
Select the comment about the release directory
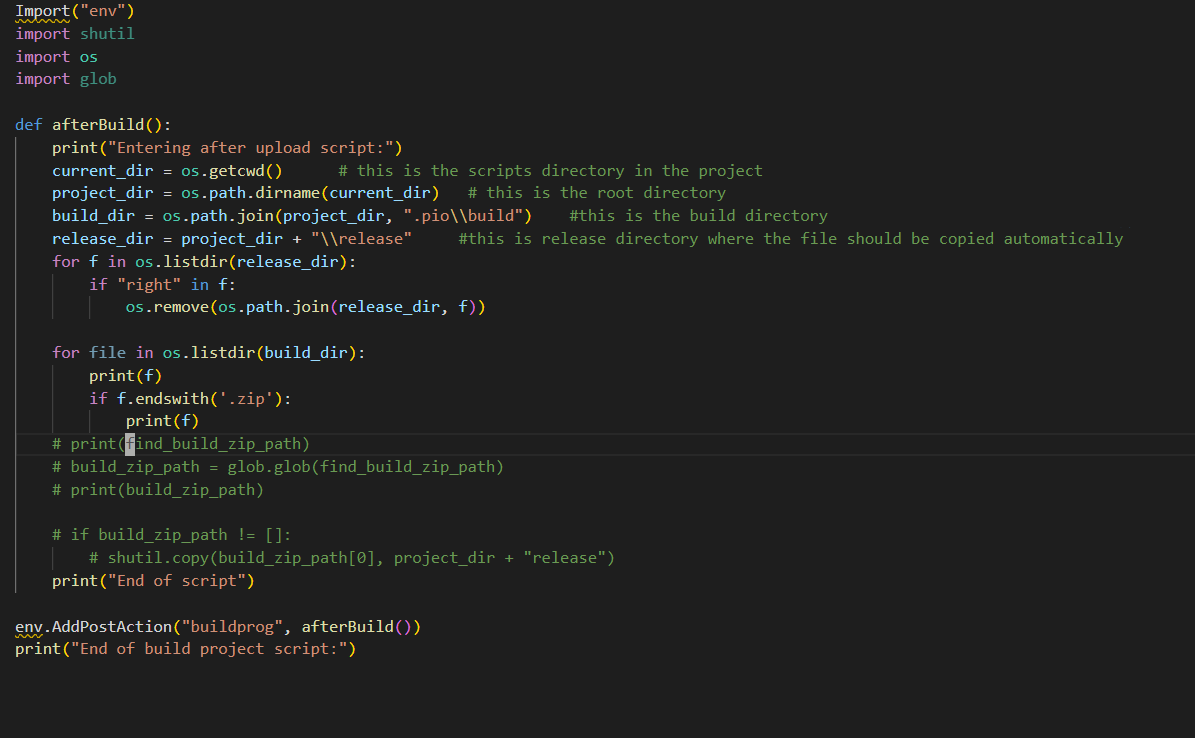791,239
